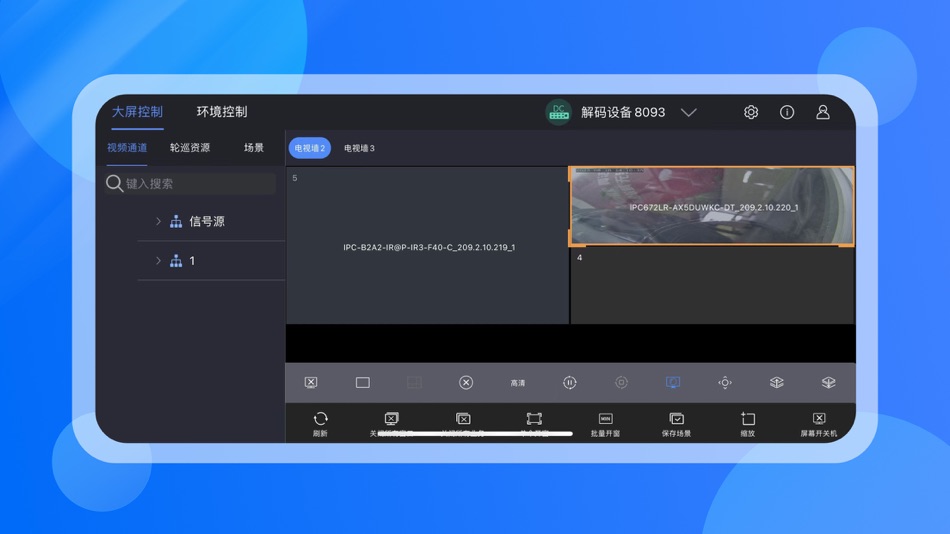Click the 保存场景 button
950x534 pixels.
click(x=677, y=424)
